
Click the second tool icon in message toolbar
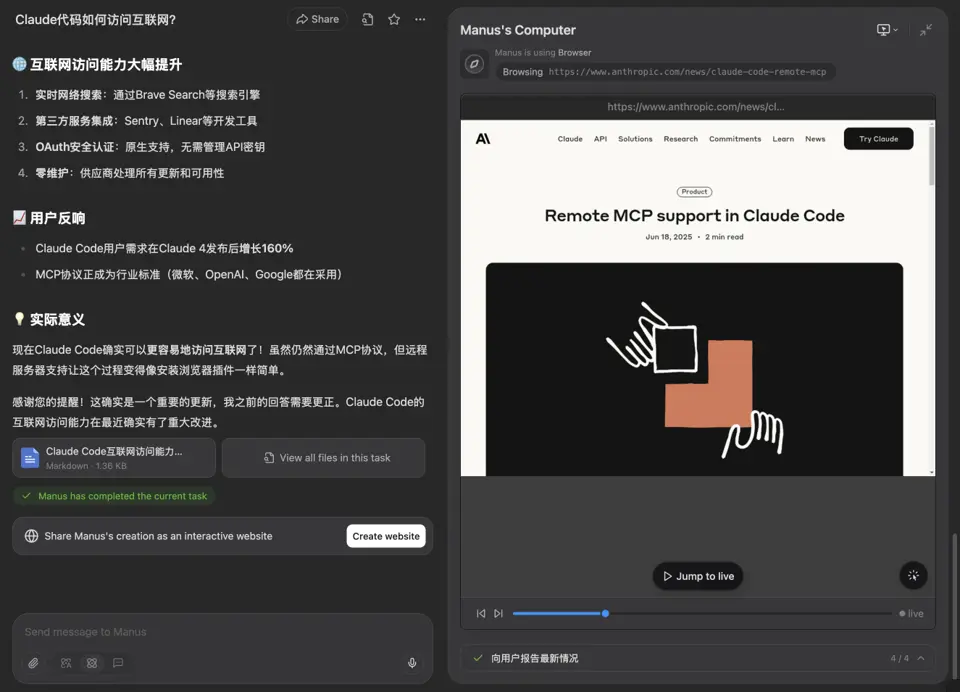[x=92, y=663]
